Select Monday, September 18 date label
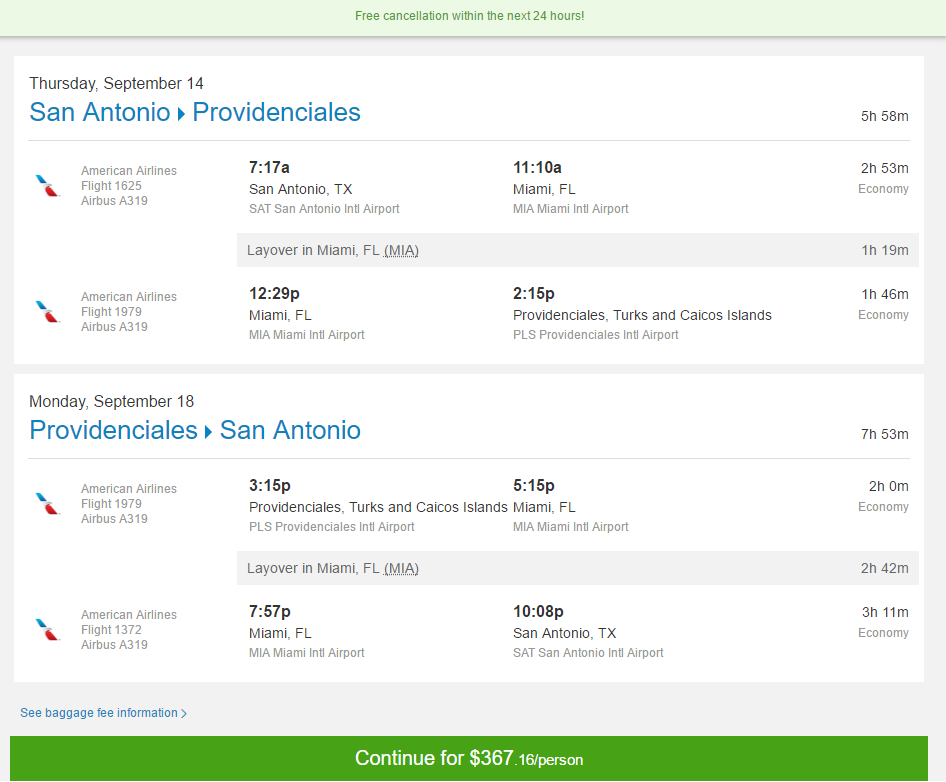Image resolution: width=946 pixels, height=782 pixels. tap(112, 401)
